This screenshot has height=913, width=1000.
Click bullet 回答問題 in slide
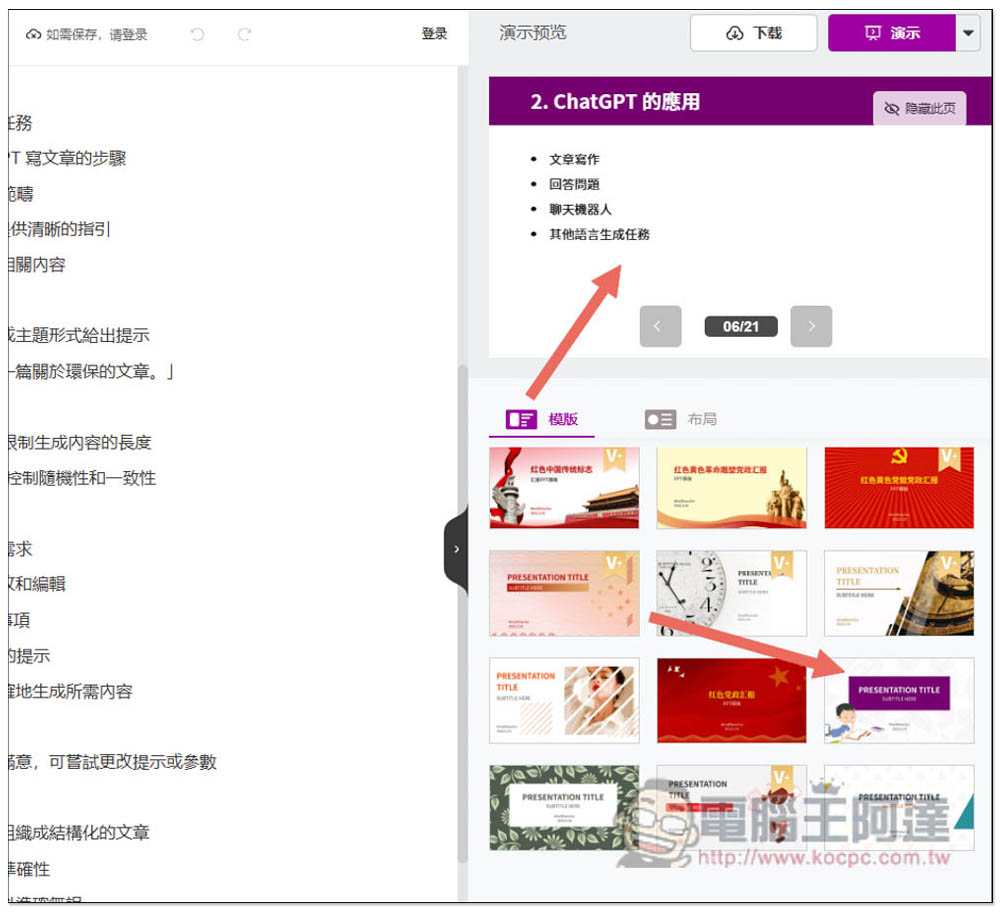(574, 184)
